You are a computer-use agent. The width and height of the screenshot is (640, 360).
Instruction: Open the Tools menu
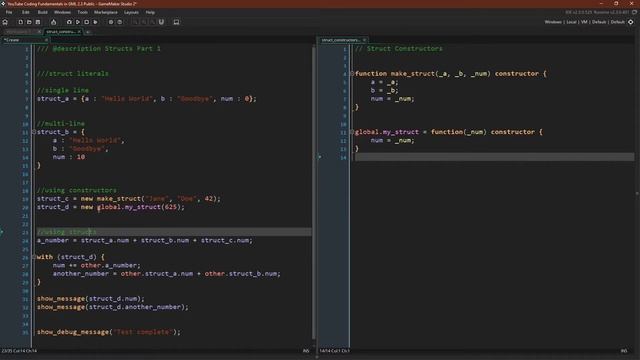point(82,12)
